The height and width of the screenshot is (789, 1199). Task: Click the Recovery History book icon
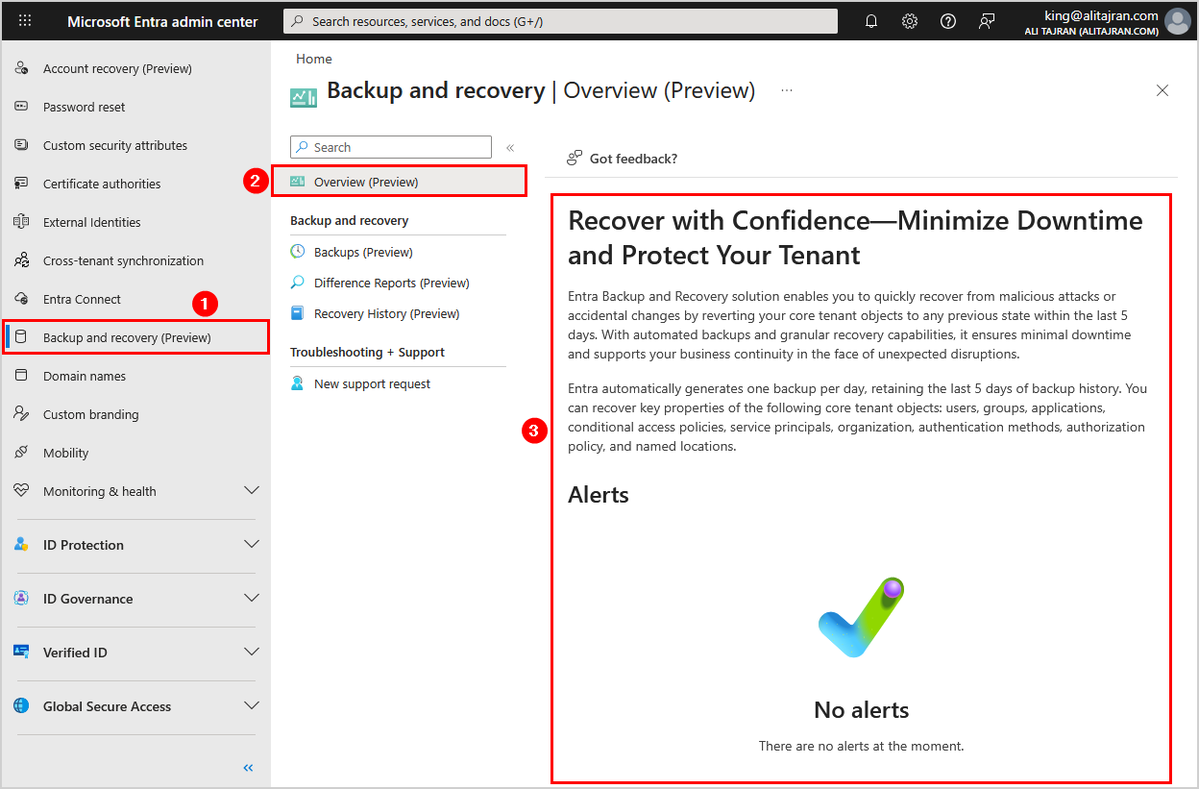[x=297, y=313]
